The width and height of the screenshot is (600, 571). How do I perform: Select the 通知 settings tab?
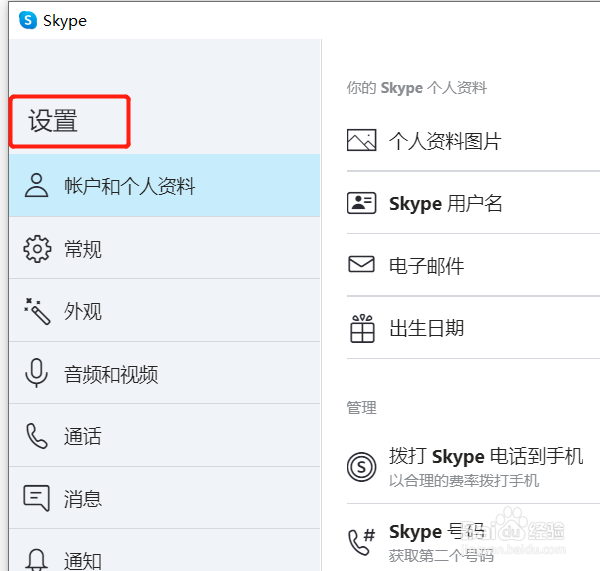(x=165, y=550)
